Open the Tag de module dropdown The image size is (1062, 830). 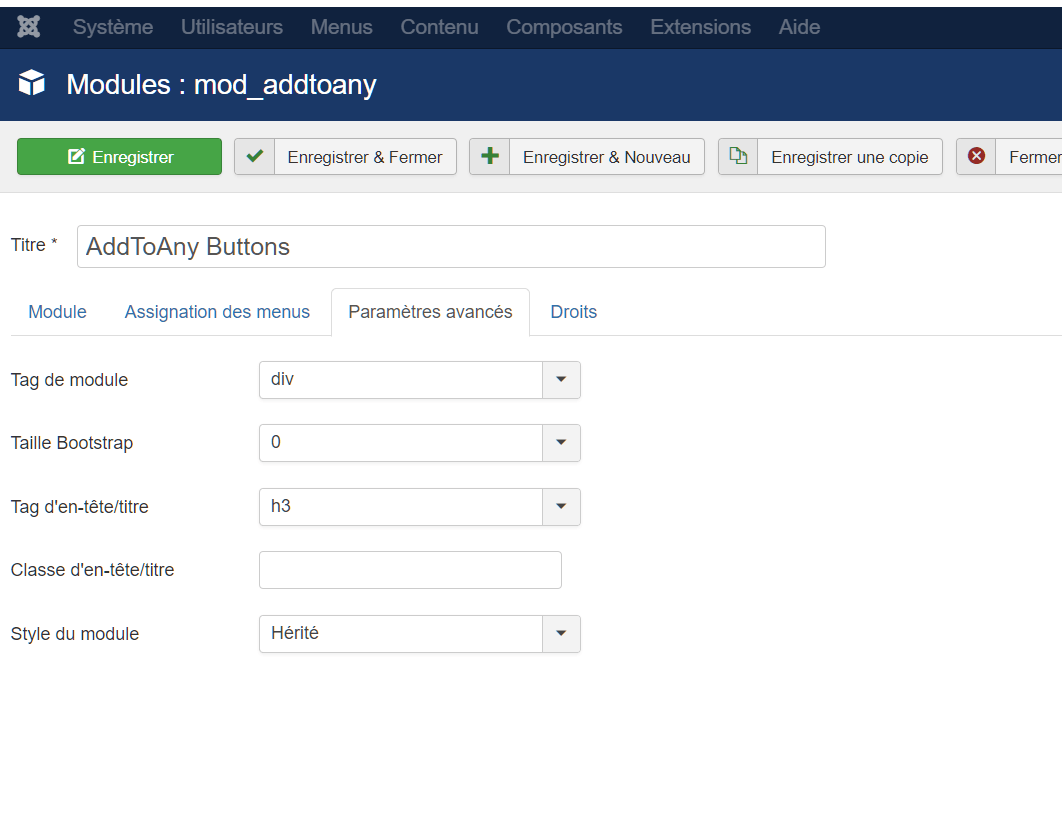pos(419,379)
